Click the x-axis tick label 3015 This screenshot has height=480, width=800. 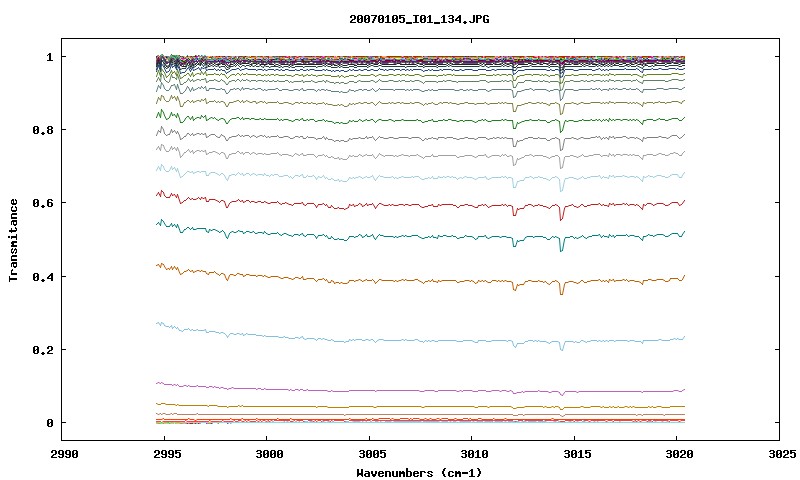tap(577, 454)
